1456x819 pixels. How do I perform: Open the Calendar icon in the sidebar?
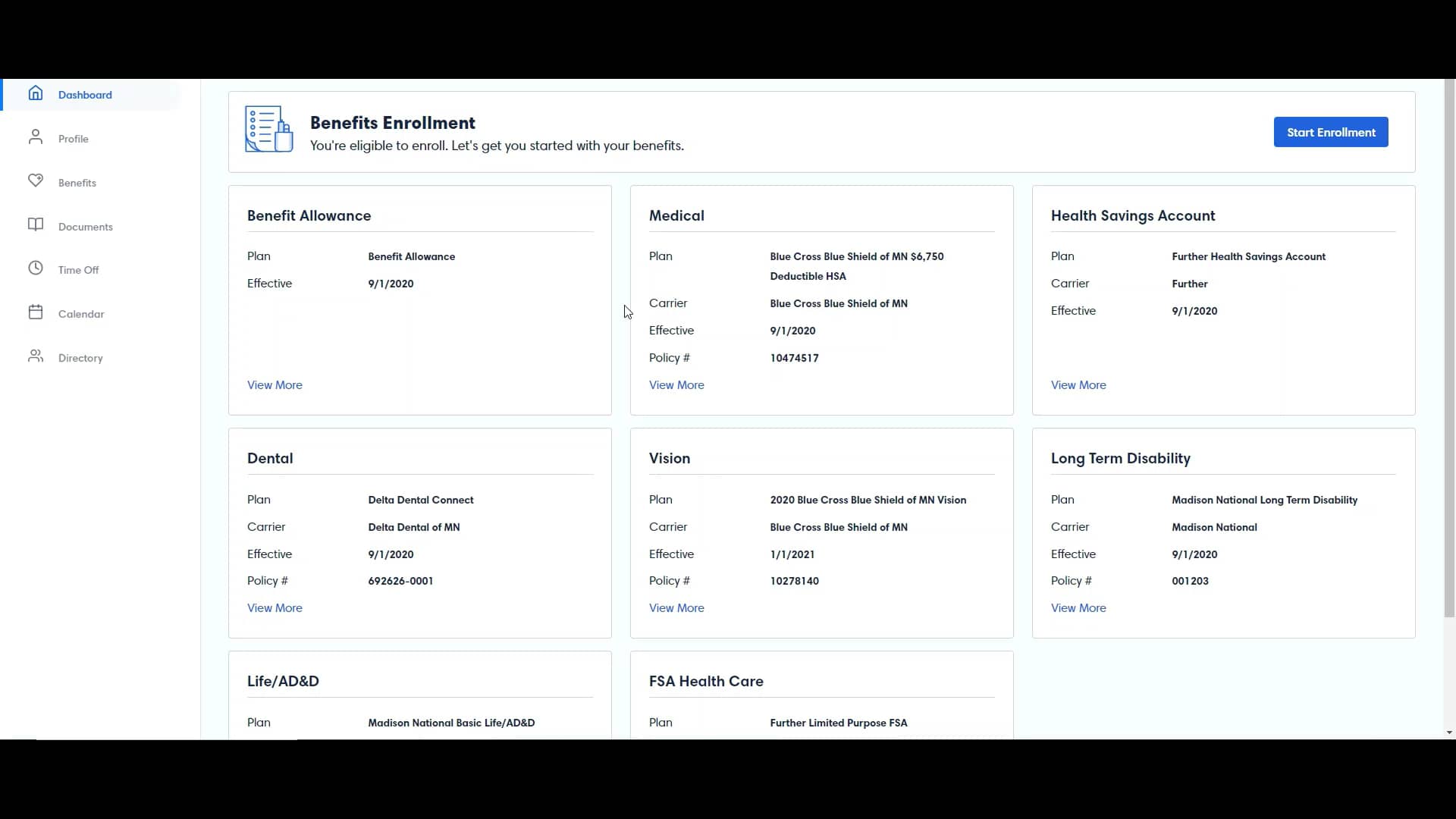coord(36,312)
